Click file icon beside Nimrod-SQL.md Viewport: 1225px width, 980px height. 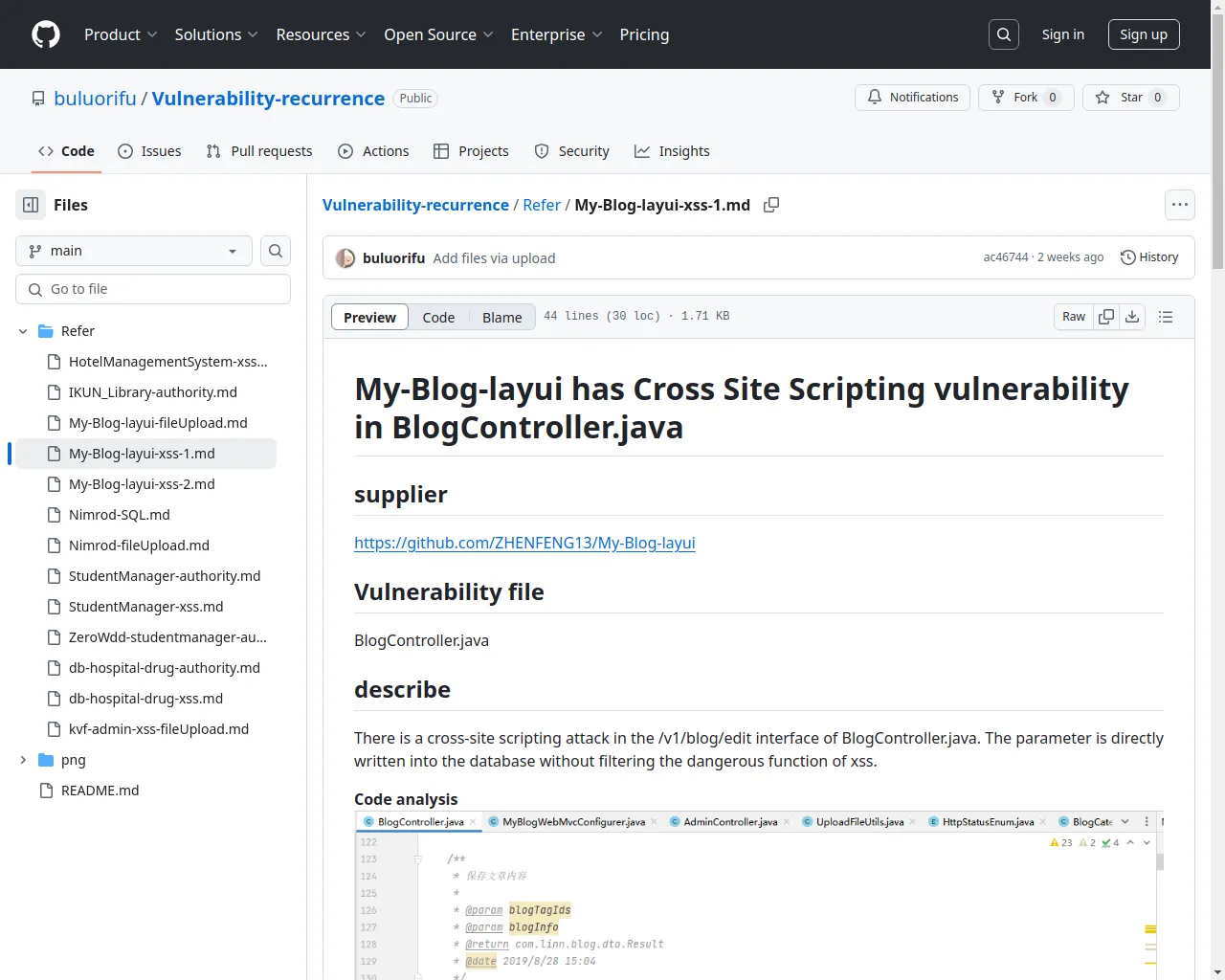(54, 515)
